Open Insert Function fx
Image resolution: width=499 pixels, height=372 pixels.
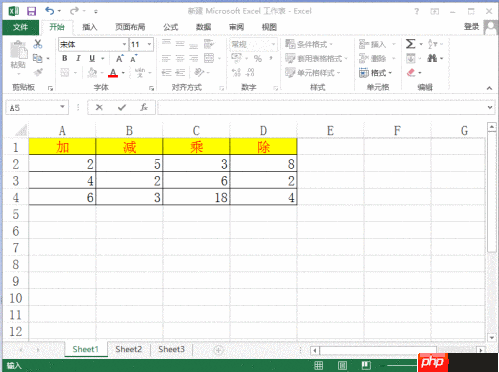(x=144, y=107)
